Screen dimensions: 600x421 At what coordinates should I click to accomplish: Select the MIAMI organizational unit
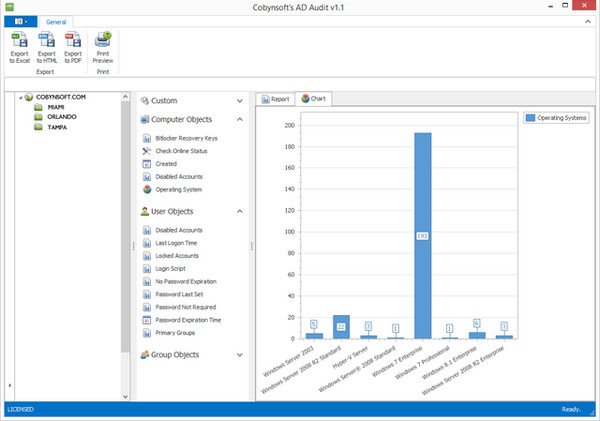click(56, 107)
